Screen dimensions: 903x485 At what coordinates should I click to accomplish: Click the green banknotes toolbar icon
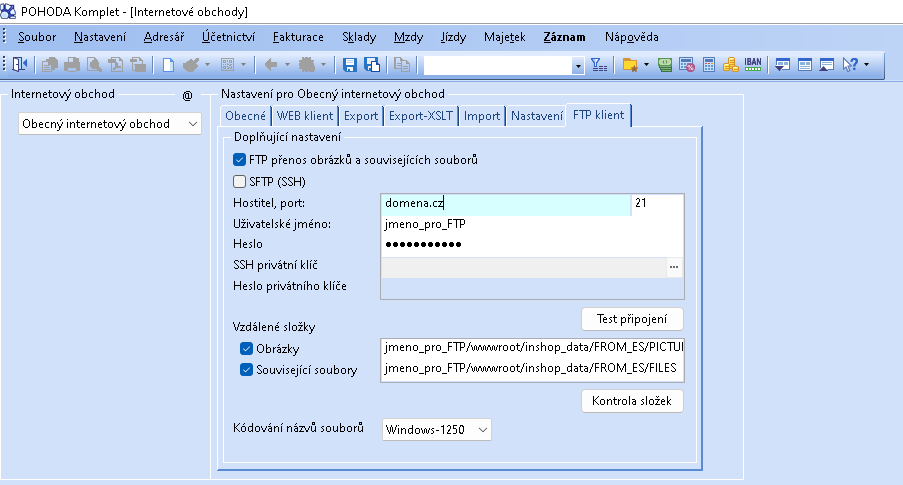(665, 65)
